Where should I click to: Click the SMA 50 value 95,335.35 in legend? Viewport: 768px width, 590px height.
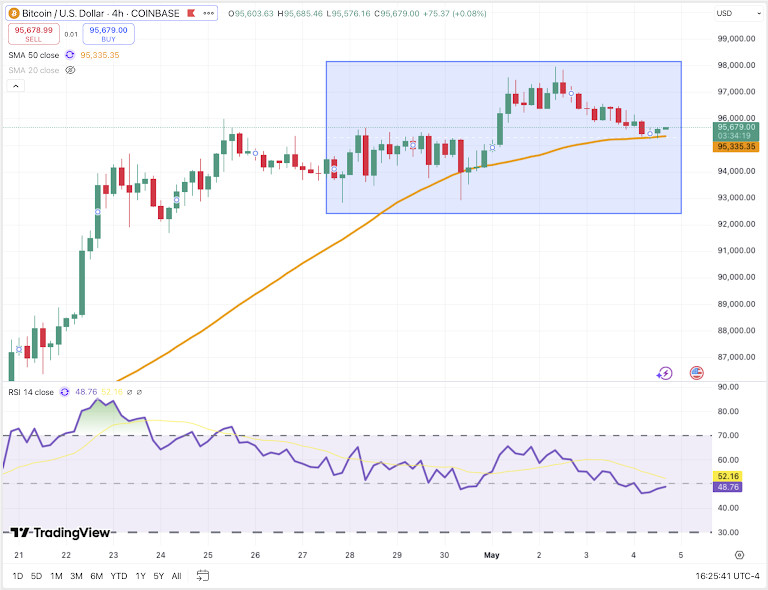[x=100, y=55]
